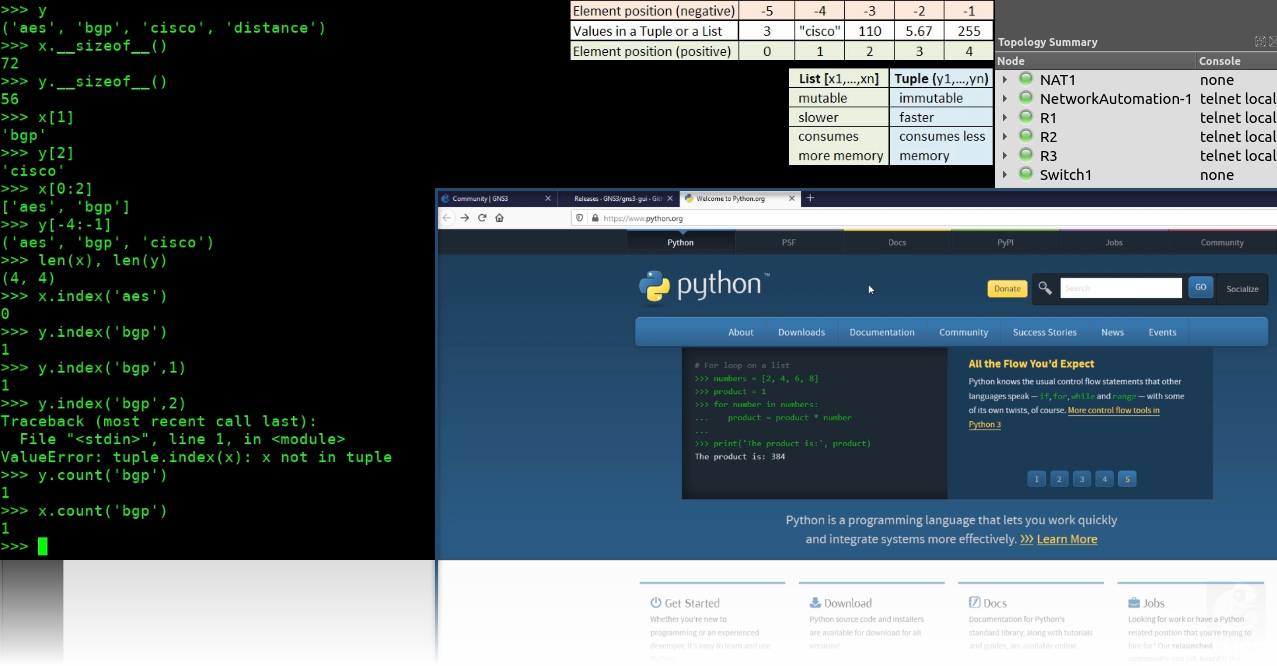Click the padlock site security icon
The height and width of the screenshot is (666, 1277).
(x=594, y=218)
